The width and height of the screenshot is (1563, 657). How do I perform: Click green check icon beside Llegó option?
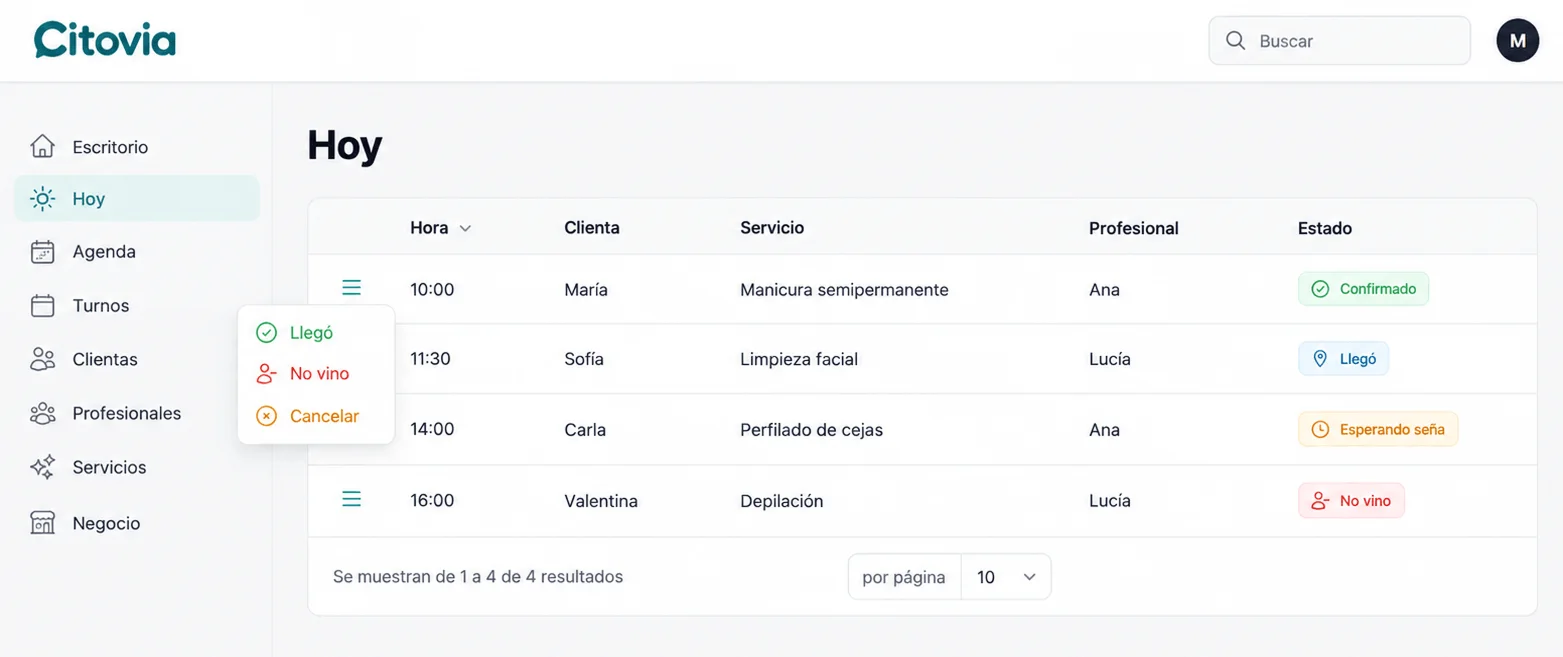(x=266, y=333)
